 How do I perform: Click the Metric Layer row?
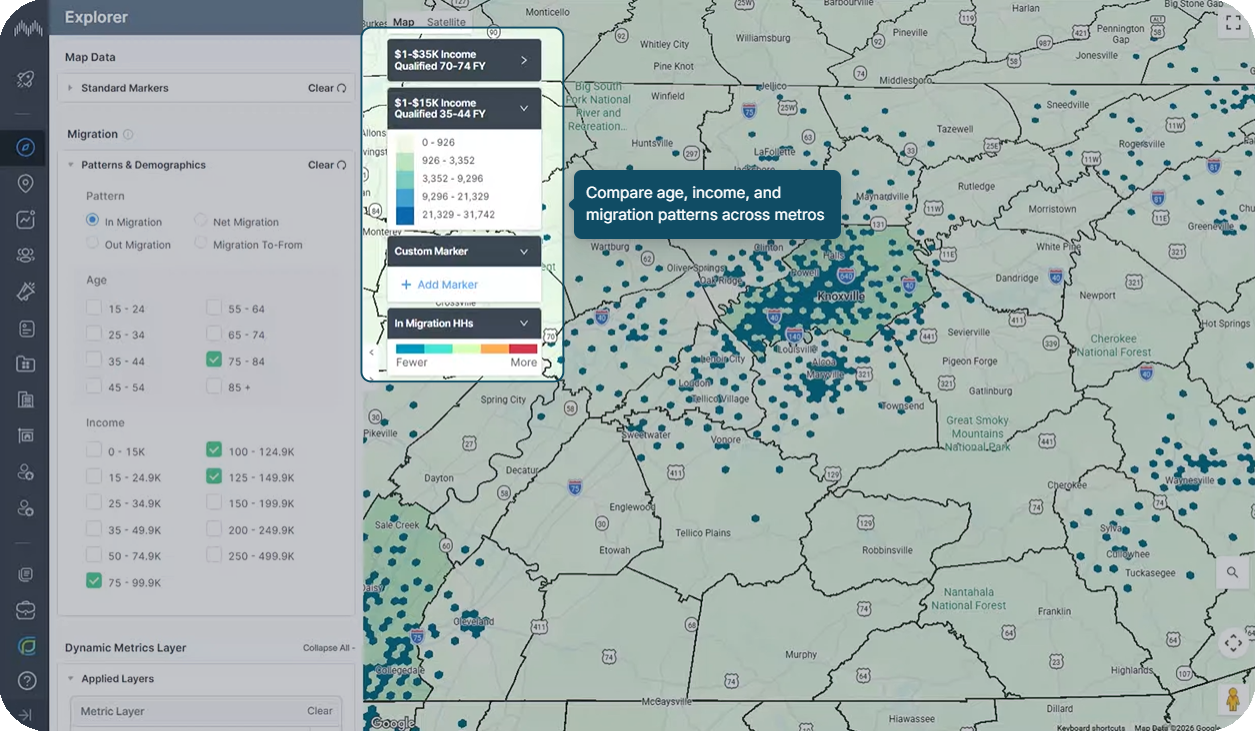pyautogui.click(x=206, y=712)
